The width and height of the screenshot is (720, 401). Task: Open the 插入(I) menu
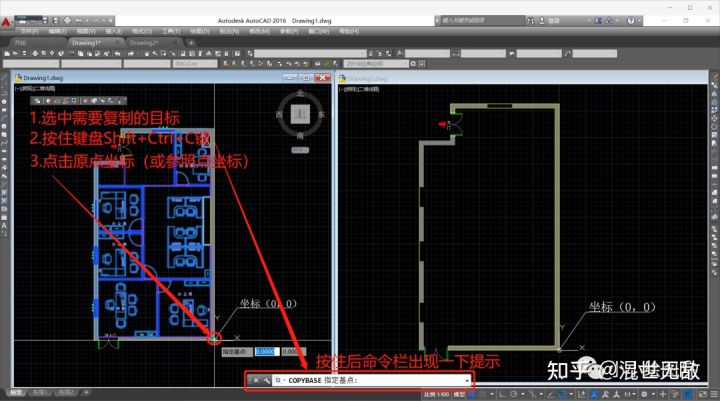(x=114, y=31)
